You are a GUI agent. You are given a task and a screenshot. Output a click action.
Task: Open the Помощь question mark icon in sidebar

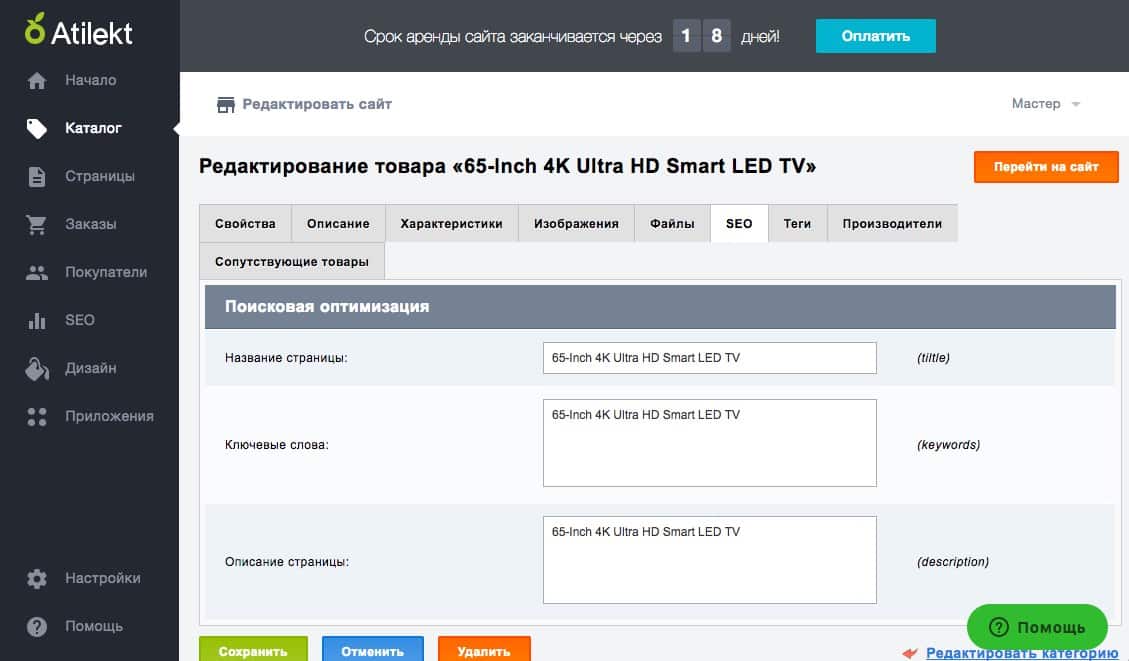click(37, 627)
